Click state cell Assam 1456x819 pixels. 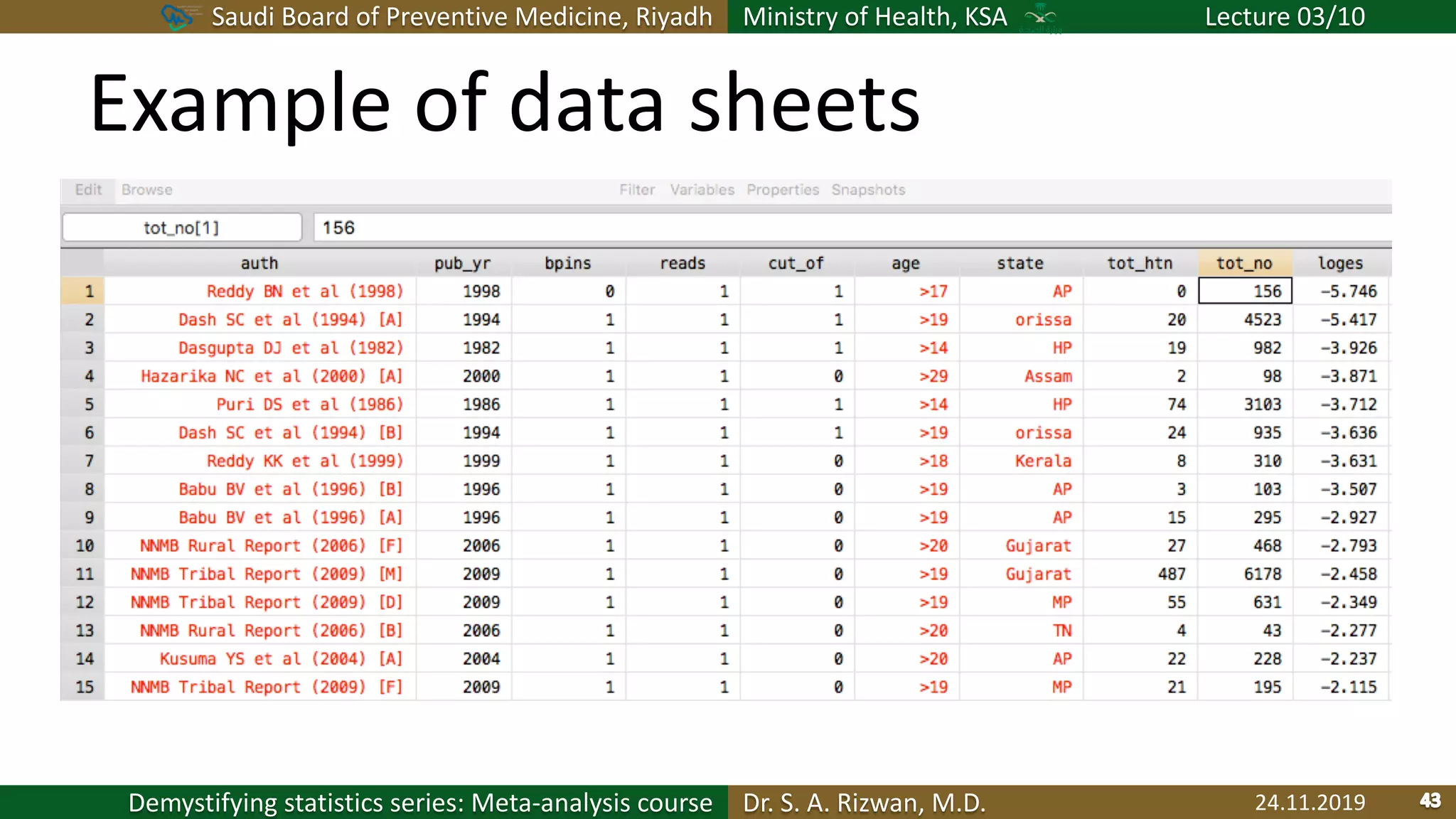coord(1021,375)
